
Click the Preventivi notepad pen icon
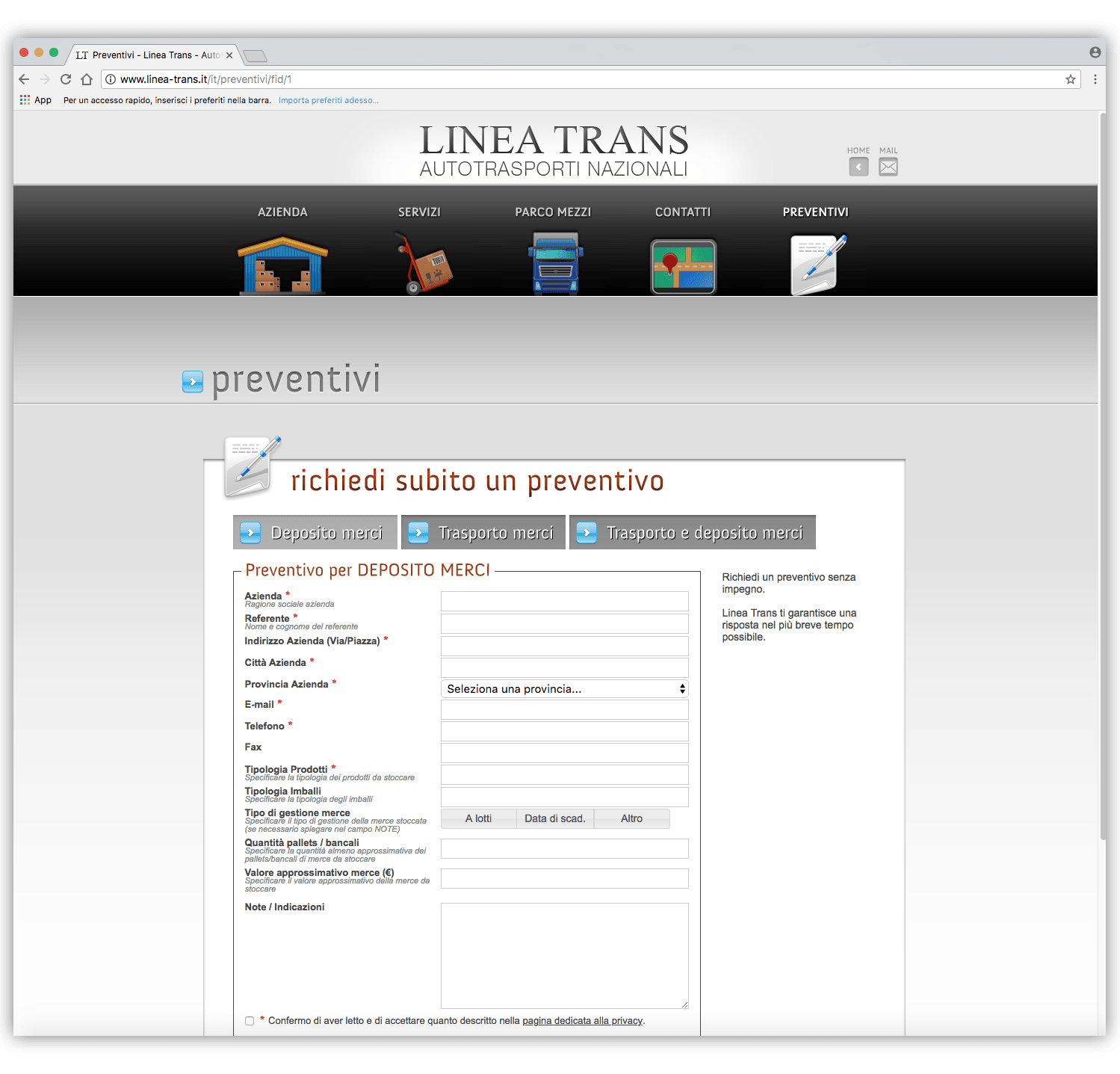[x=819, y=265]
